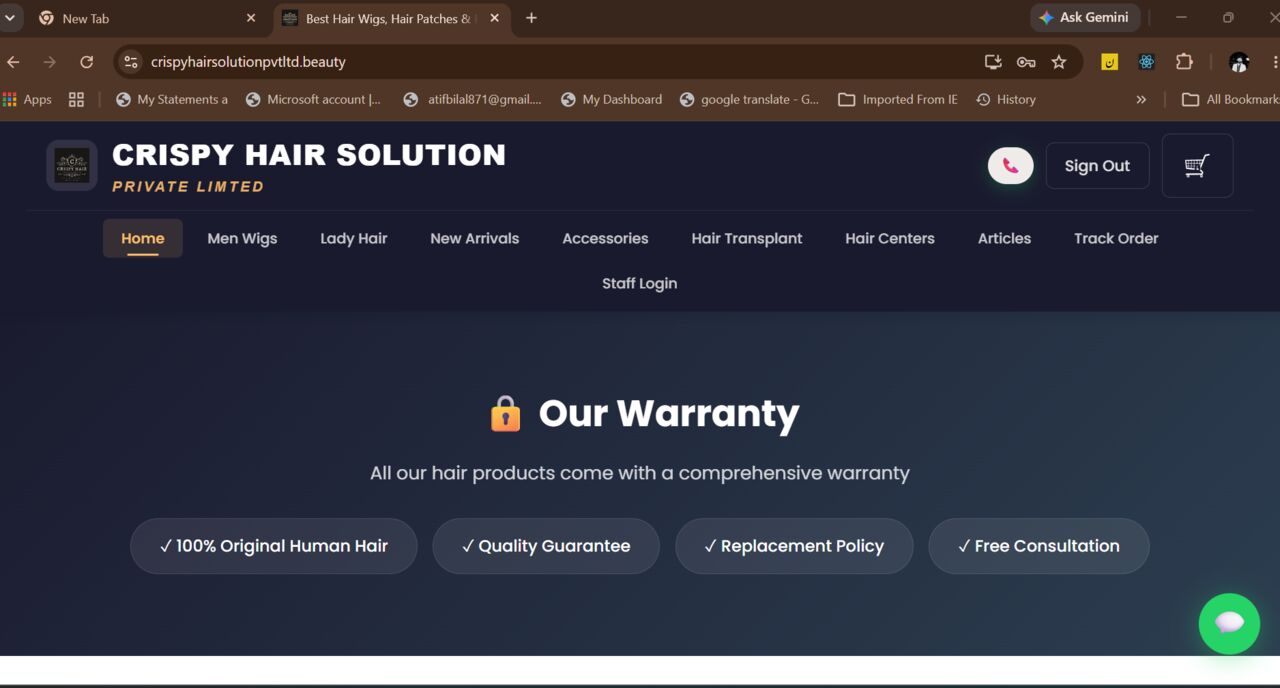Show more bookmarks with the double chevron
The height and width of the screenshot is (688, 1280).
(x=1141, y=99)
